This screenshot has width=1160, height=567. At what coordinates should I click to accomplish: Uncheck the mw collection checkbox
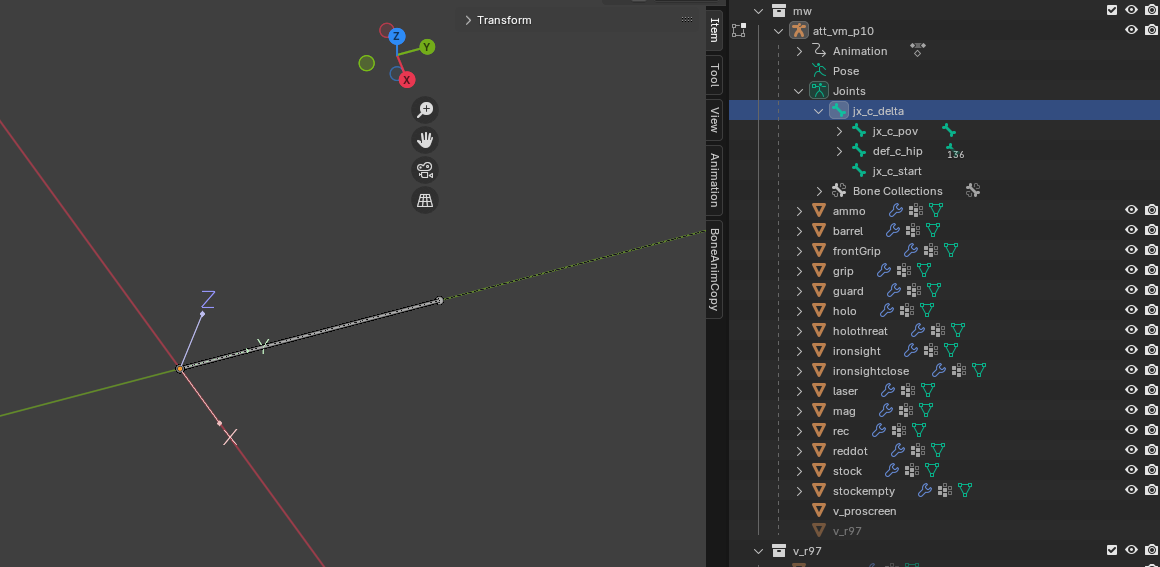tap(1112, 11)
